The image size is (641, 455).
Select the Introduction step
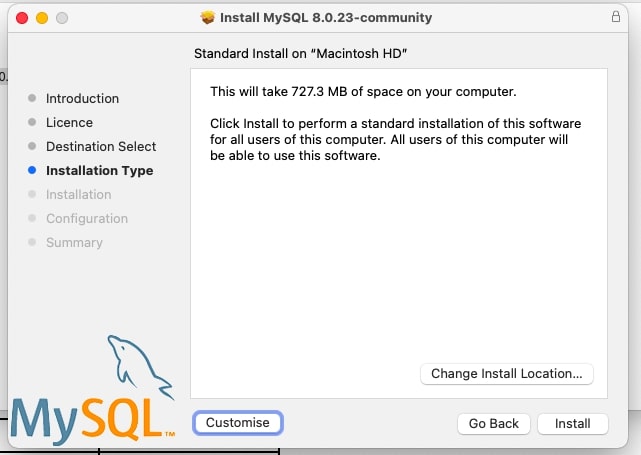82,98
